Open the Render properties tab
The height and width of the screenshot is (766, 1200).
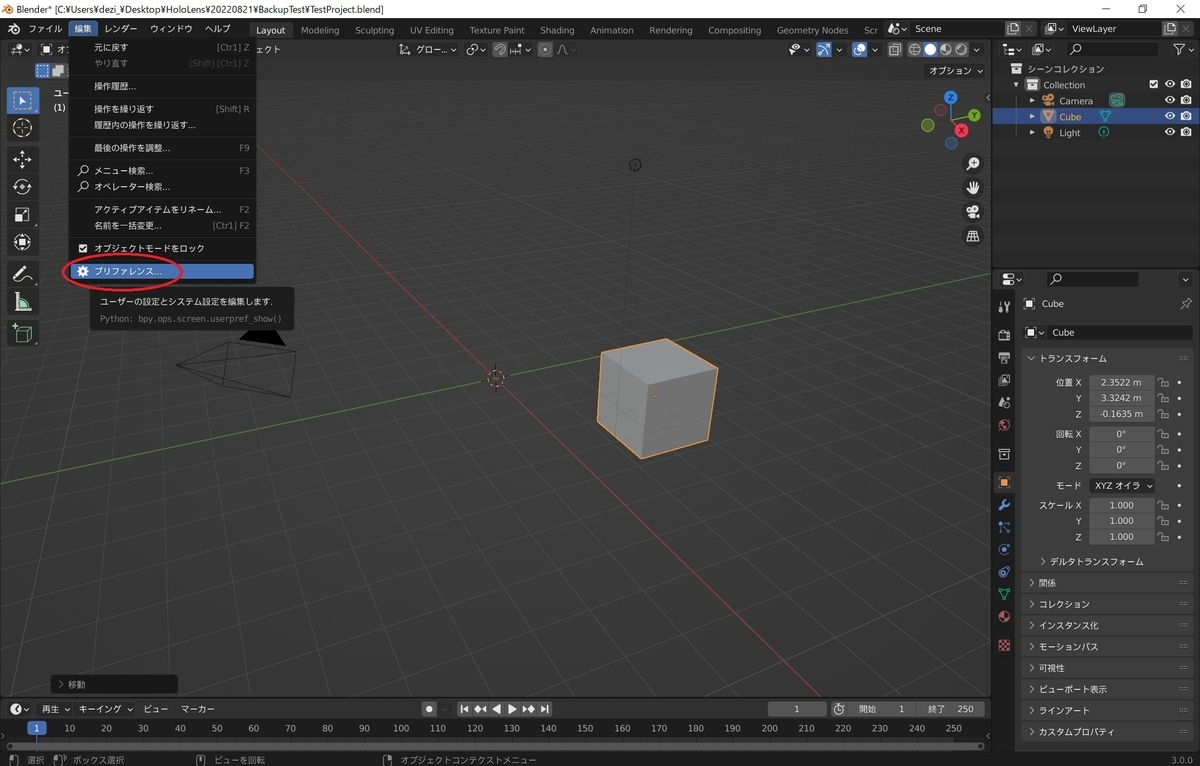point(1004,334)
